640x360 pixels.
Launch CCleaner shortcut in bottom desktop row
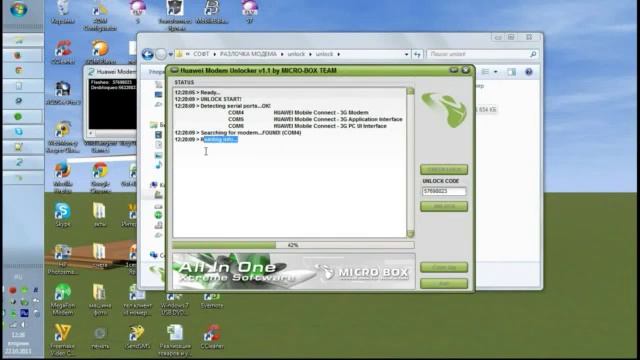[212, 336]
